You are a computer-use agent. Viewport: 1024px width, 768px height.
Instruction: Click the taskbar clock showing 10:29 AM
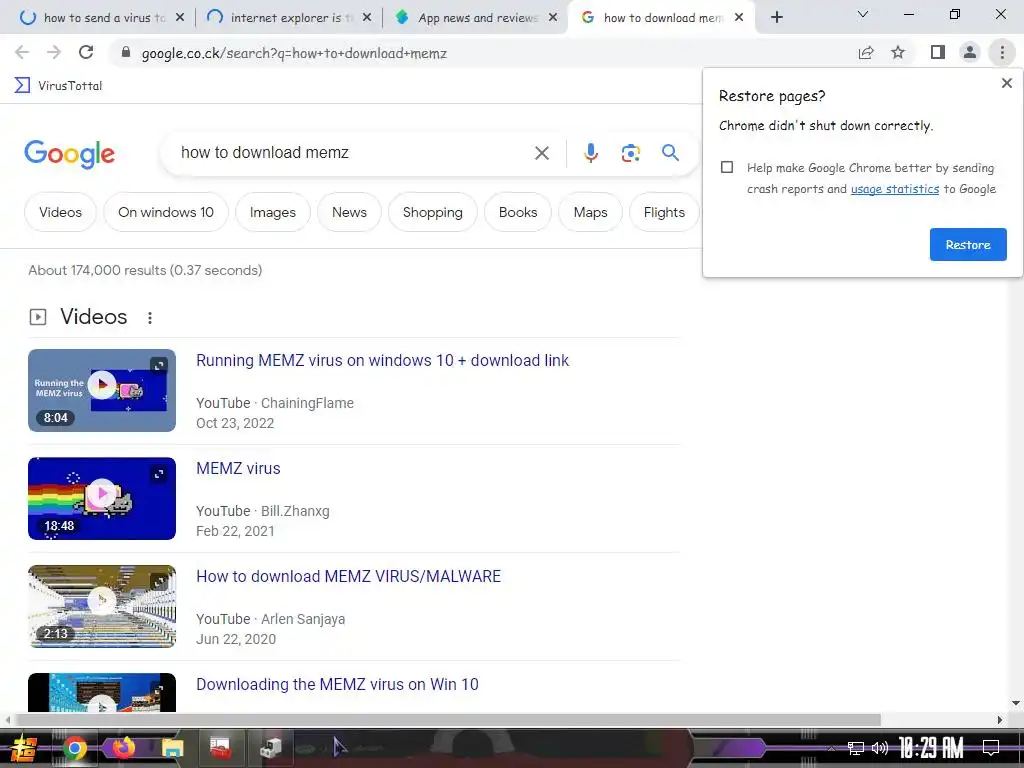coord(930,748)
